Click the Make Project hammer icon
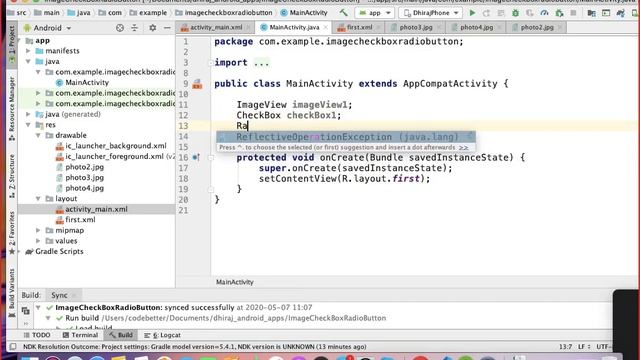This screenshot has height=360, width=640. coord(343,13)
